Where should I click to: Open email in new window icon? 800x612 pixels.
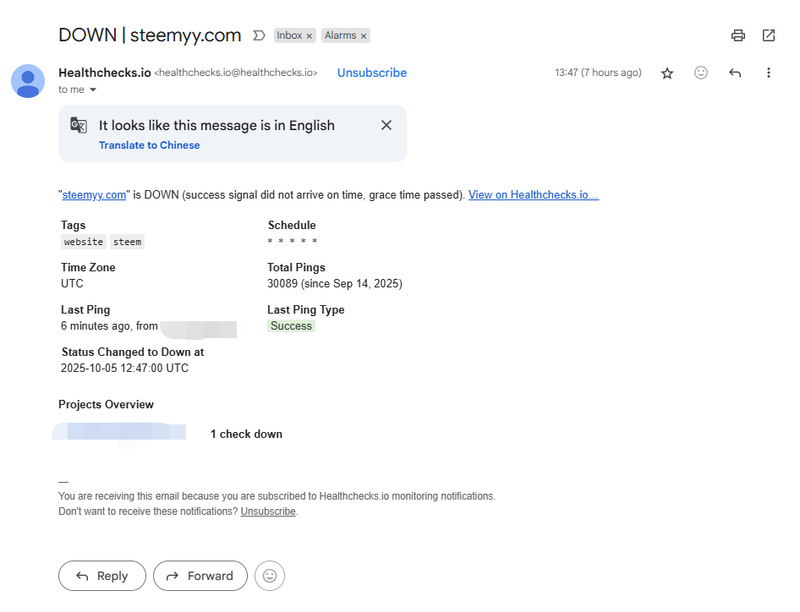tap(768, 35)
